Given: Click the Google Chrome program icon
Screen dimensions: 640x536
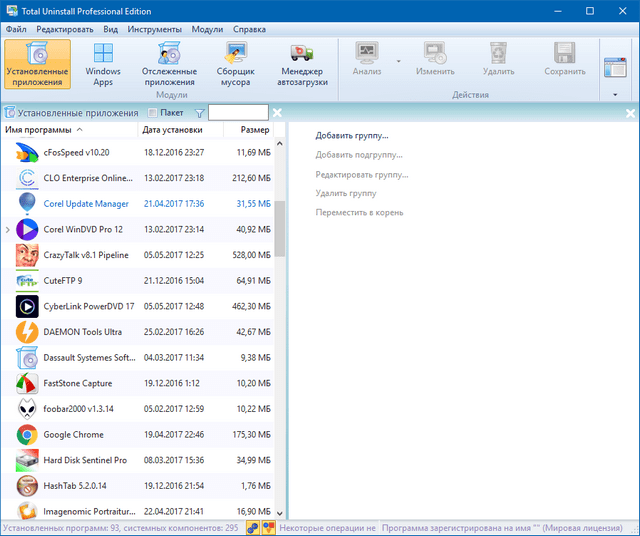Looking at the screenshot, I should pos(28,435).
